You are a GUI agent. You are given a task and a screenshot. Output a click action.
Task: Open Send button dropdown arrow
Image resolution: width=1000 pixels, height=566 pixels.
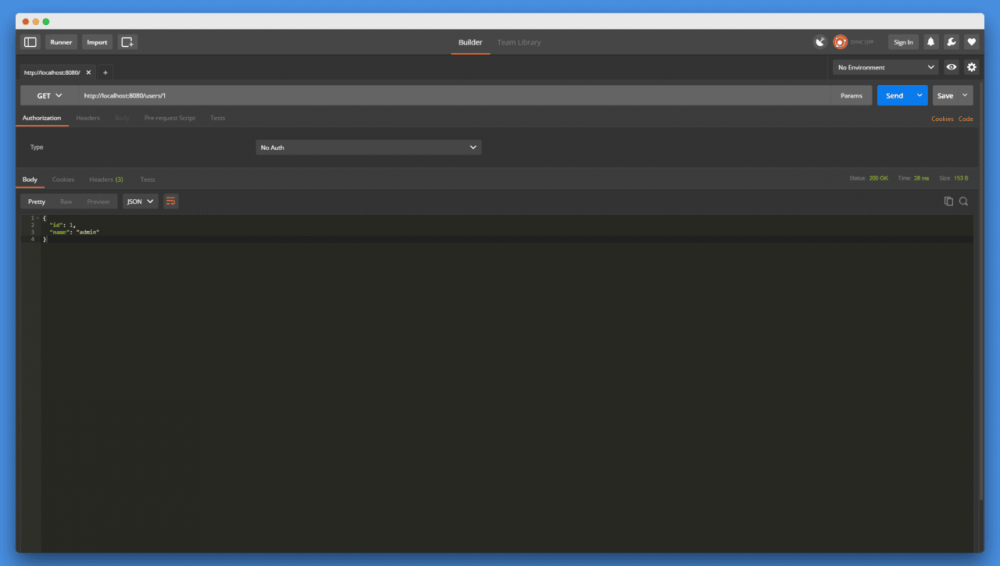919,96
